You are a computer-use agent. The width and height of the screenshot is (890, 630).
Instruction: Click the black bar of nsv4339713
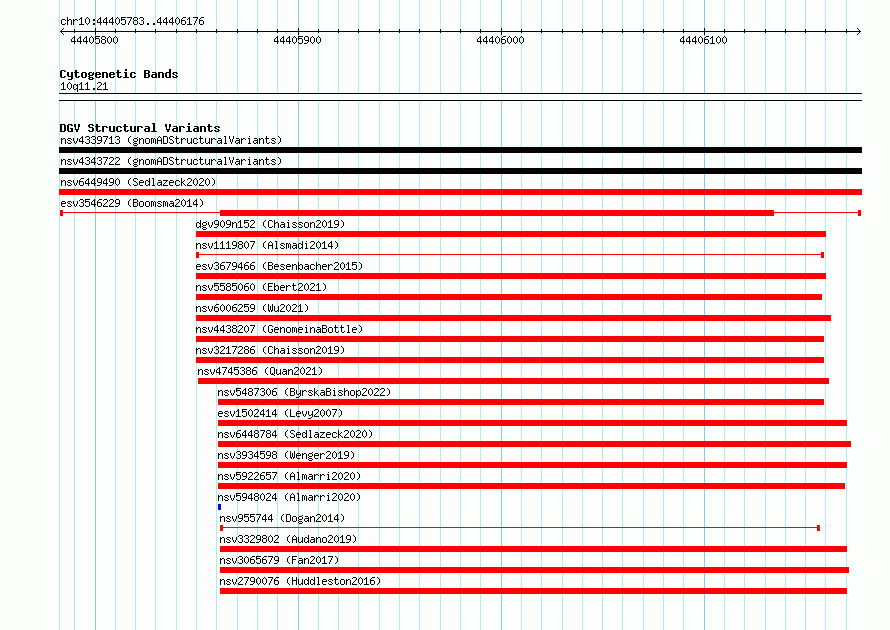point(460,150)
